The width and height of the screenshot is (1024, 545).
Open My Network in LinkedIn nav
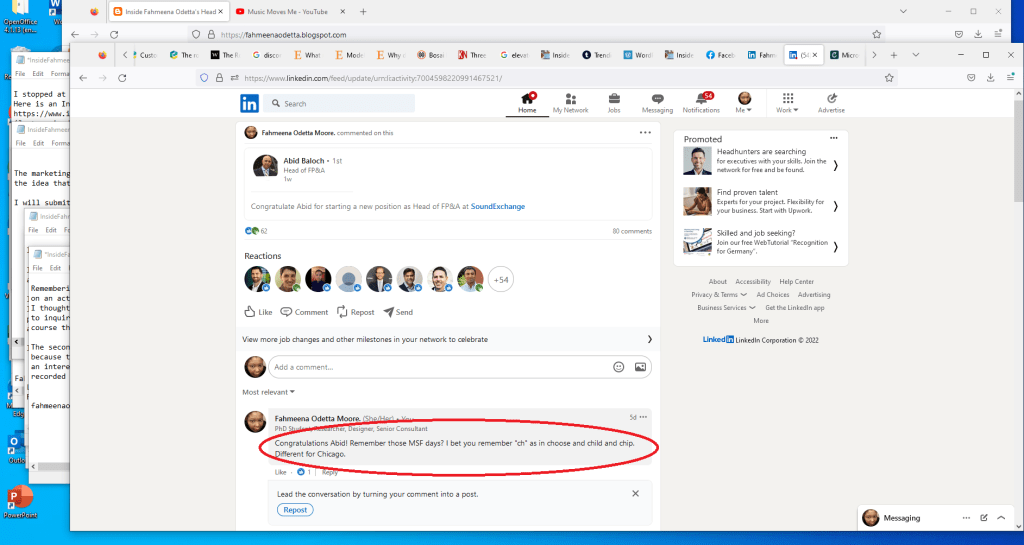[x=570, y=102]
